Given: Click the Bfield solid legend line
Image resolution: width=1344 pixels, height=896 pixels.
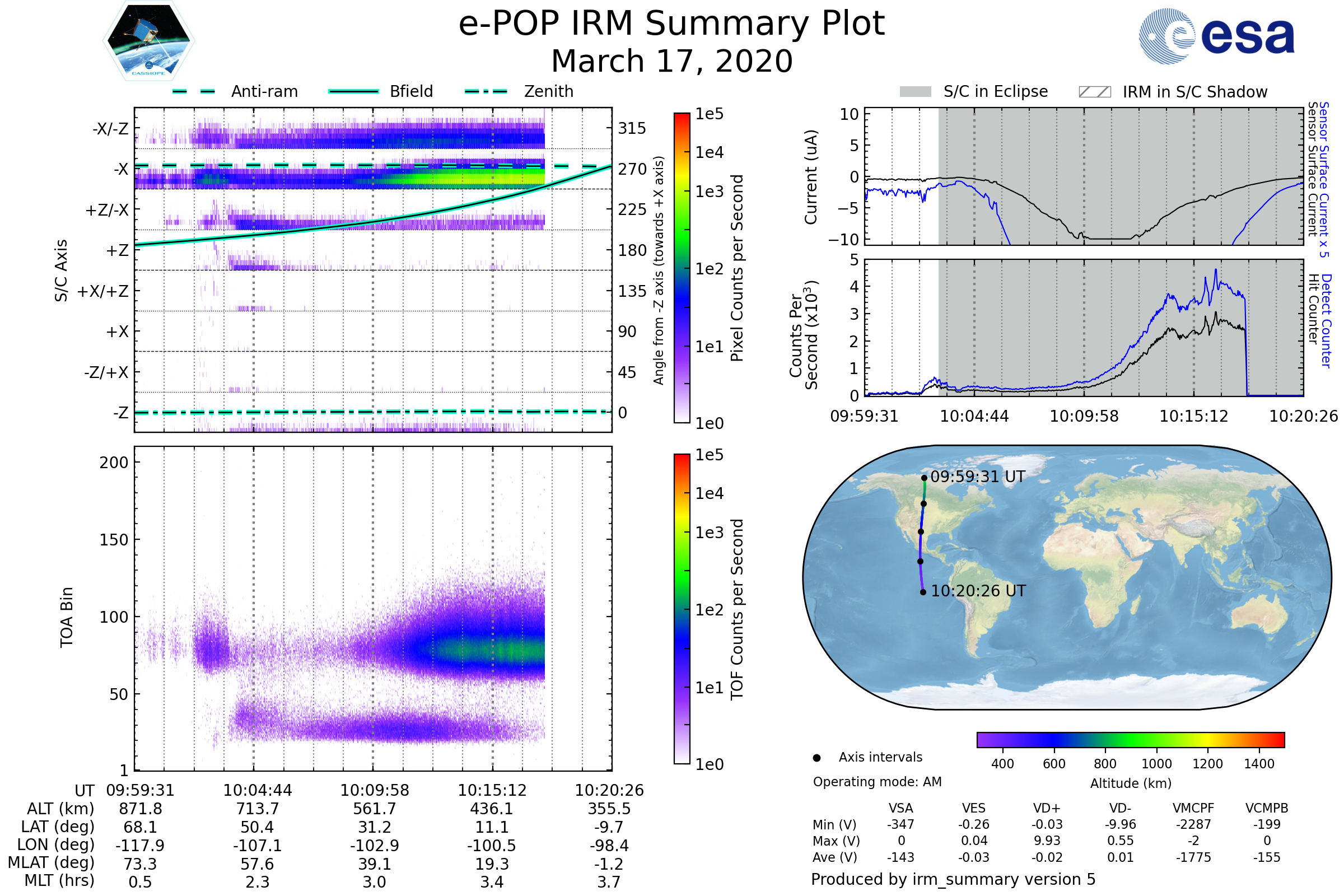Looking at the screenshot, I should (353, 91).
